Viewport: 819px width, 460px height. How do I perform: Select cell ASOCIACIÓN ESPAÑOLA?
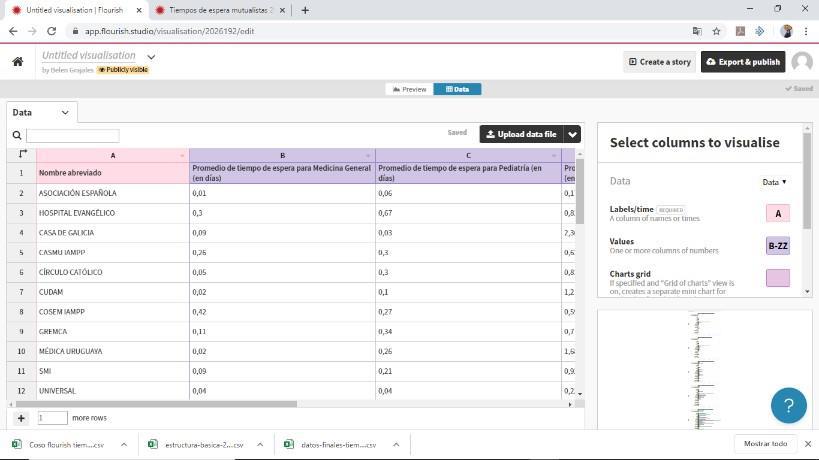[x=113, y=193]
